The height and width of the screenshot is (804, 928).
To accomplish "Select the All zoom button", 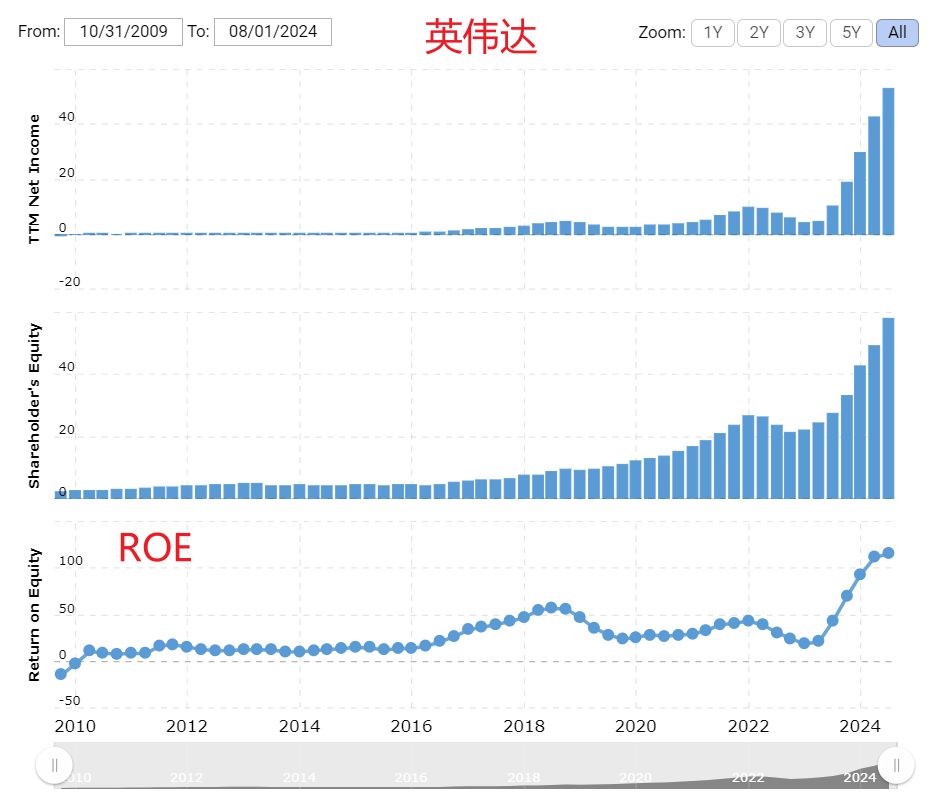I will [897, 33].
